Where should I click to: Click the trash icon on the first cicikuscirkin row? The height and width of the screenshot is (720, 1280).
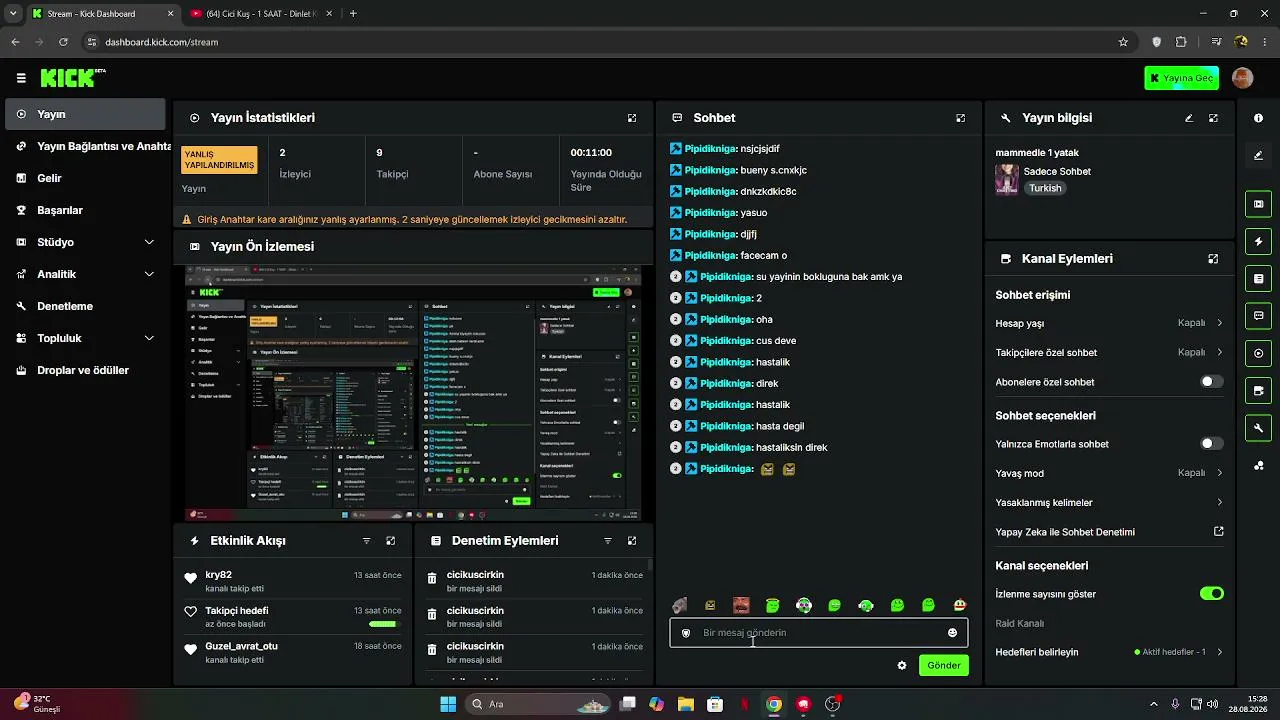[x=432, y=578]
